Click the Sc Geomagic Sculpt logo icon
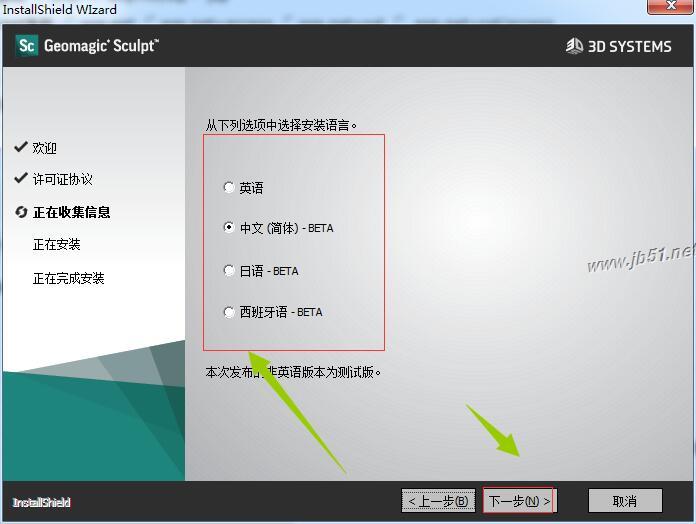The image size is (696, 524). coord(27,46)
